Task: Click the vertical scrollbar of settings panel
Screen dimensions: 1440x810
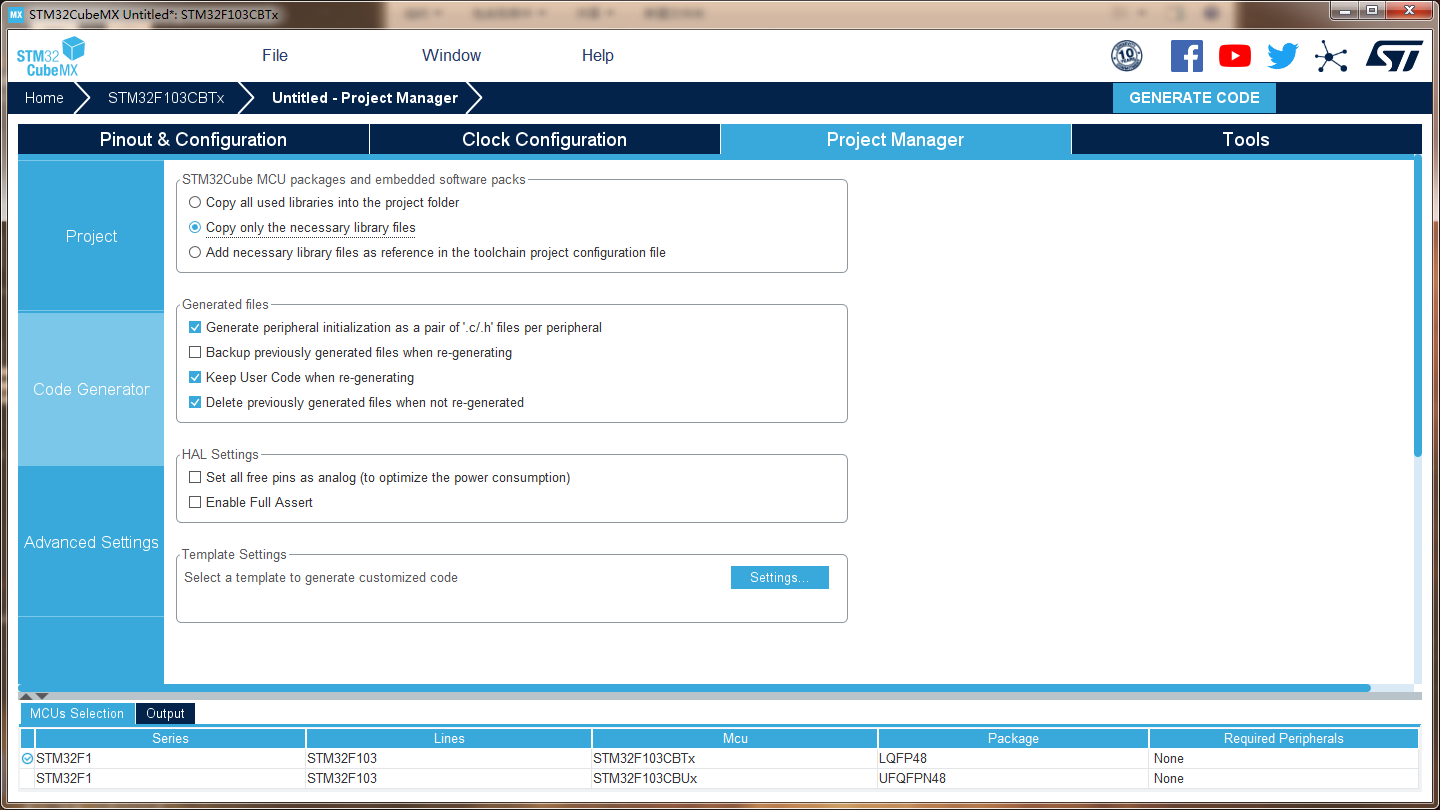Action: tap(1417, 306)
